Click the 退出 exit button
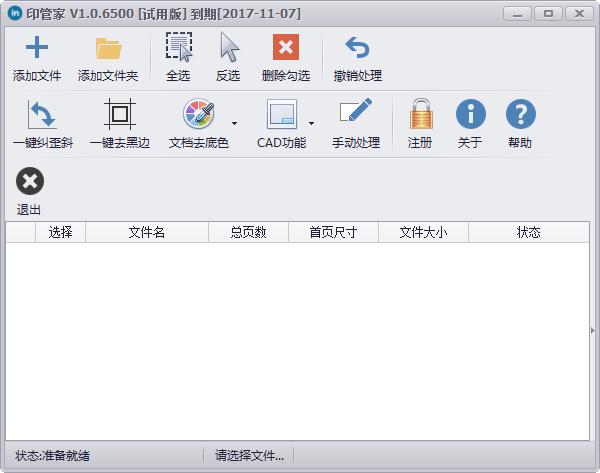The height and width of the screenshot is (473, 600). pos(30,181)
